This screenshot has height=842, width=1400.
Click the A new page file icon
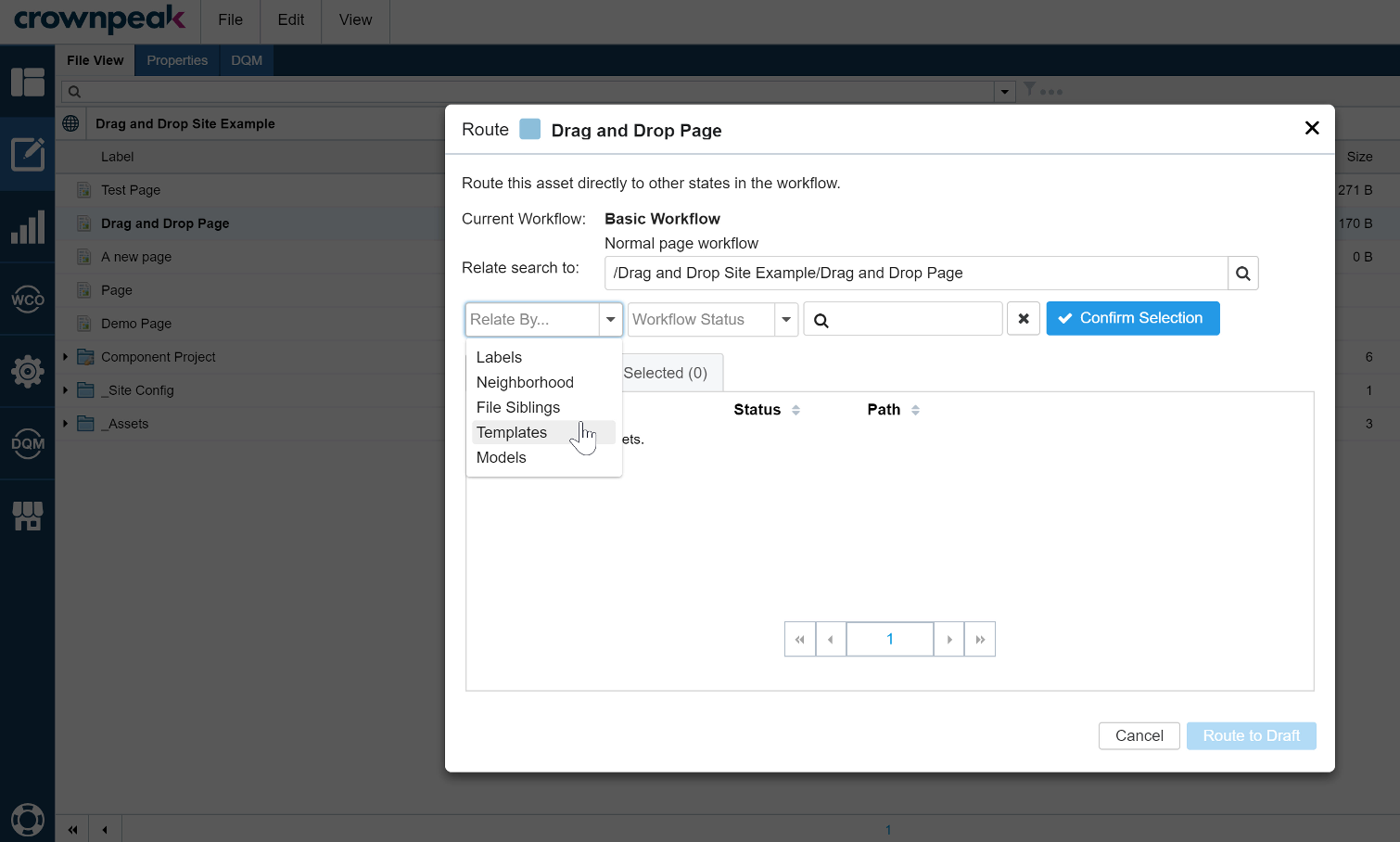pyautogui.click(x=83, y=257)
